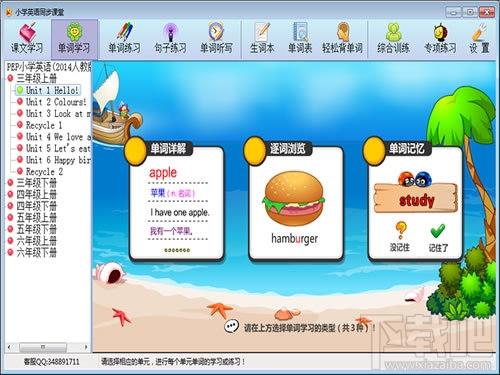Open 综合训练 comprehensive training
Image resolution: width=500 pixels, height=375 pixels.
point(393,38)
